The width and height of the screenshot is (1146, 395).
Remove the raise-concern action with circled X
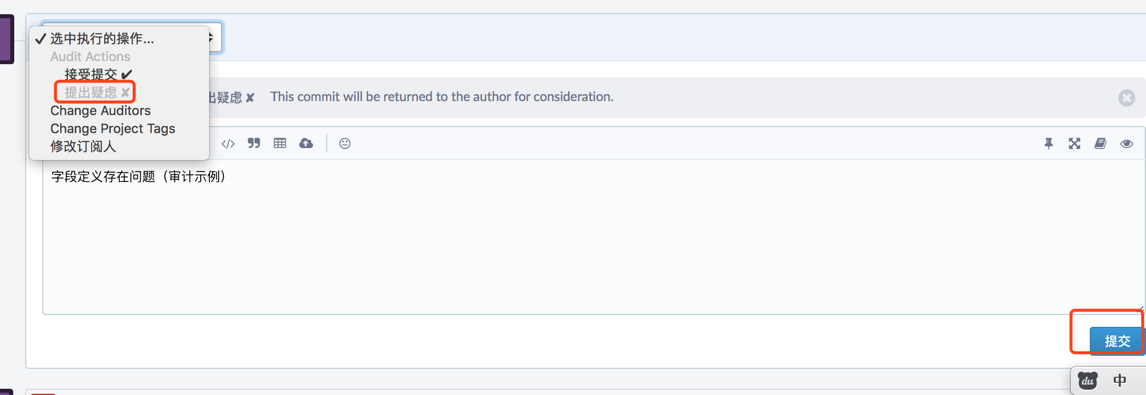coord(1126,97)
